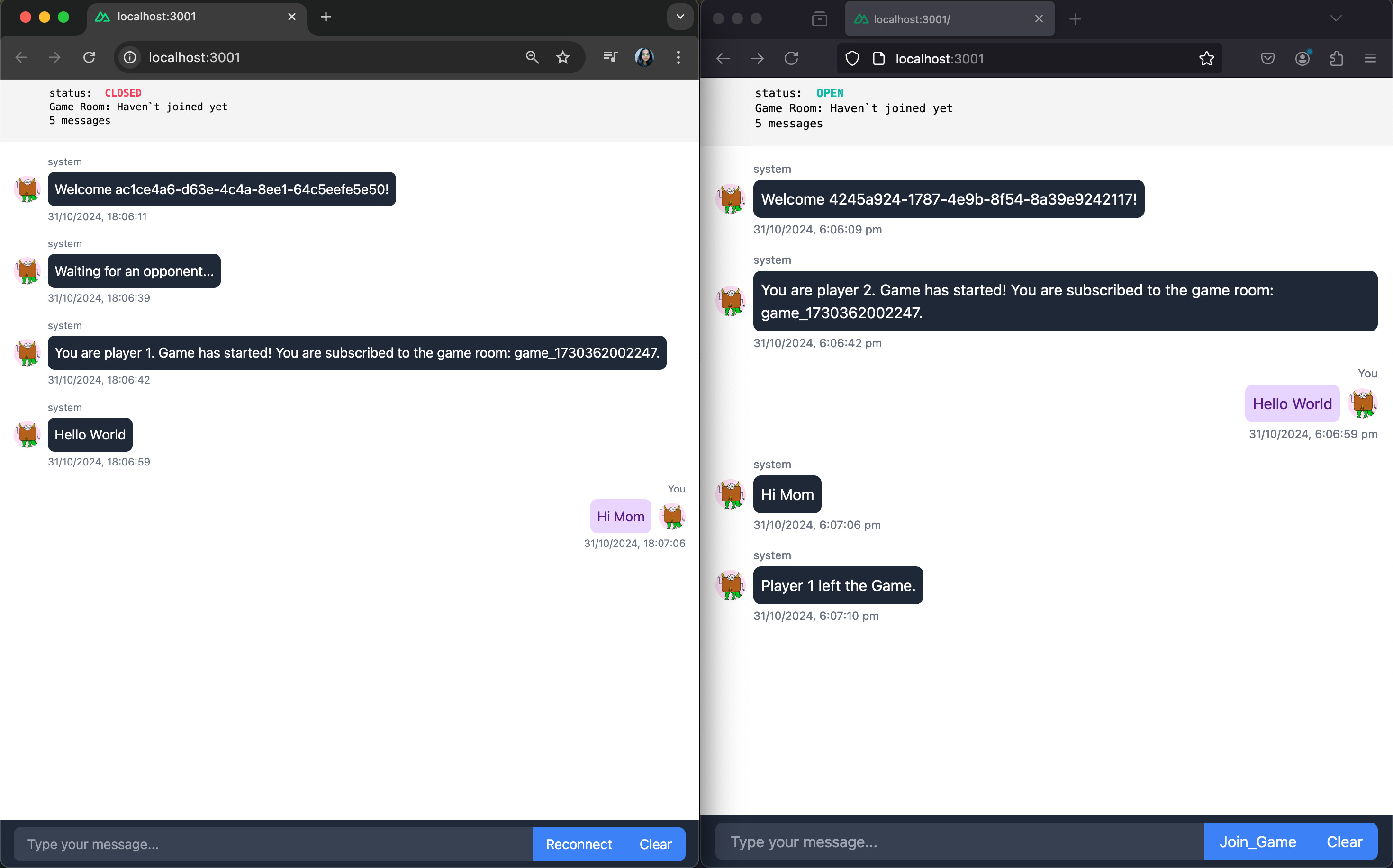
Task: Open Firefox extensions puzzle icon
Action: [x=1336, y=59]
